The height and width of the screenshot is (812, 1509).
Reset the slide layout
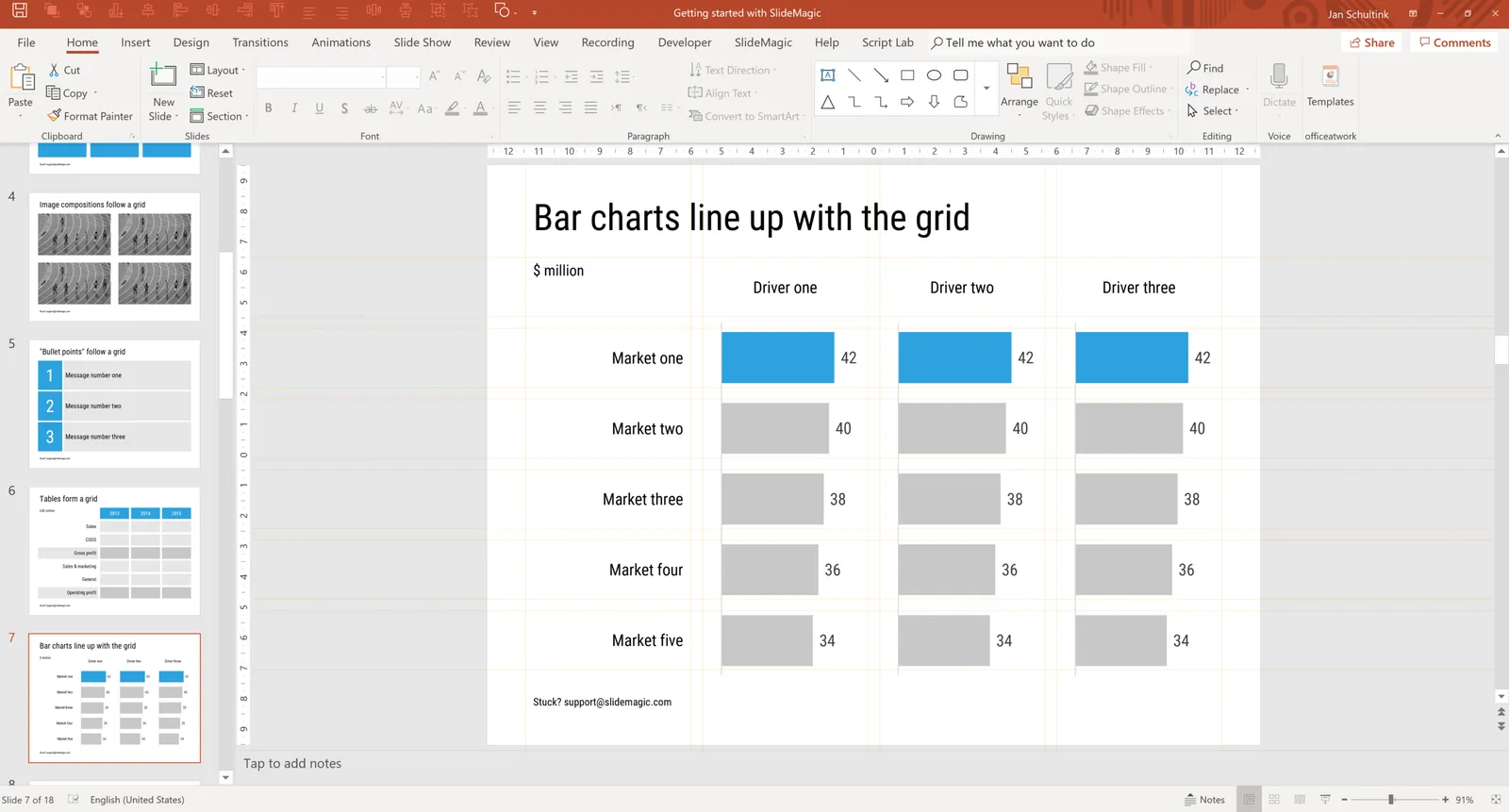click(x=211, y=93)
